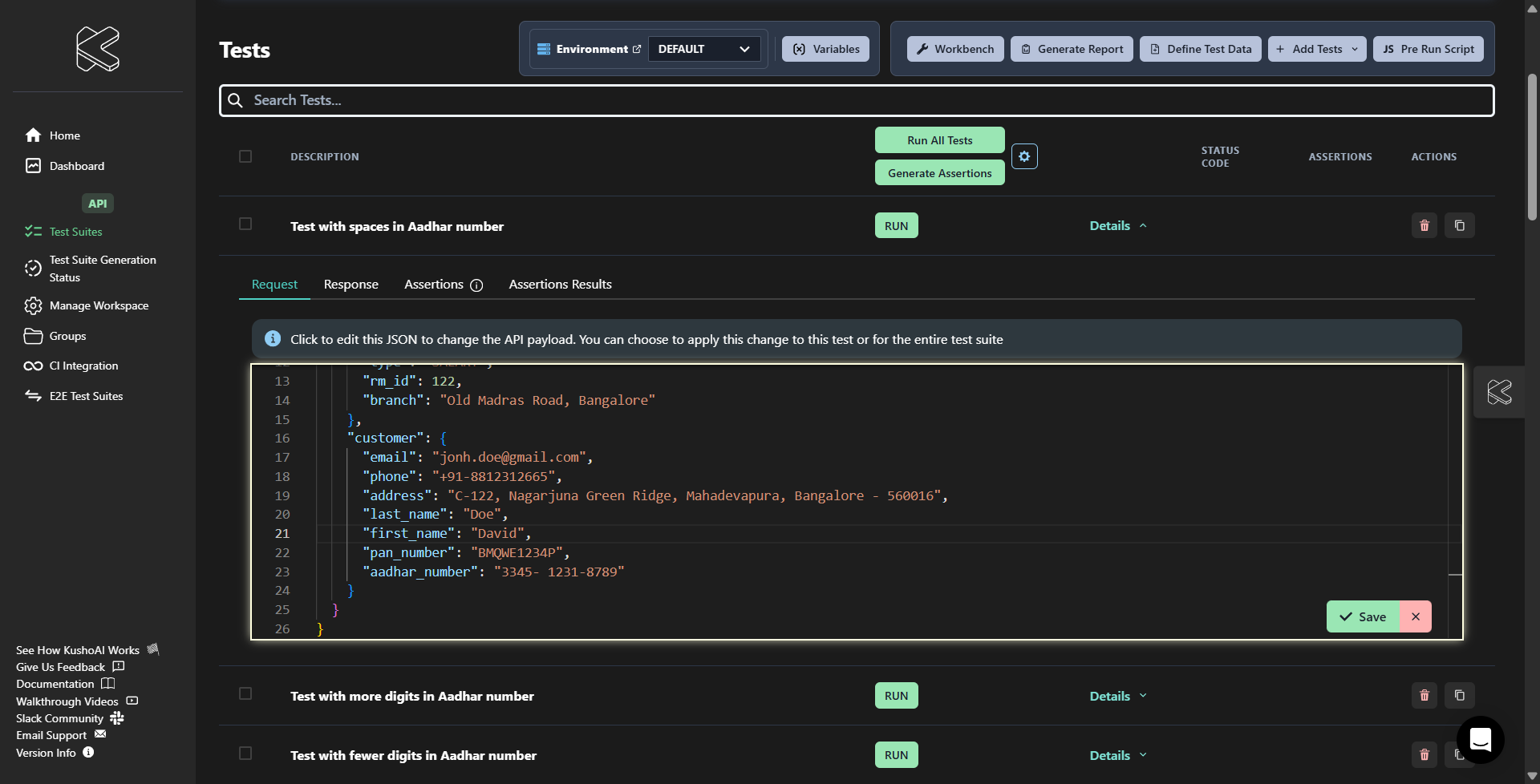This screenshot has height=784, width=1540.
Task: Duplicate the spaces in Aadhar number test
Action: click(1460, 226)
